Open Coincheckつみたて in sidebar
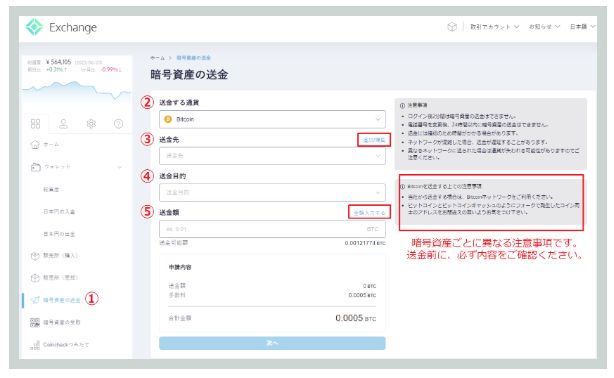614x378 pixels. pos(66,345)
